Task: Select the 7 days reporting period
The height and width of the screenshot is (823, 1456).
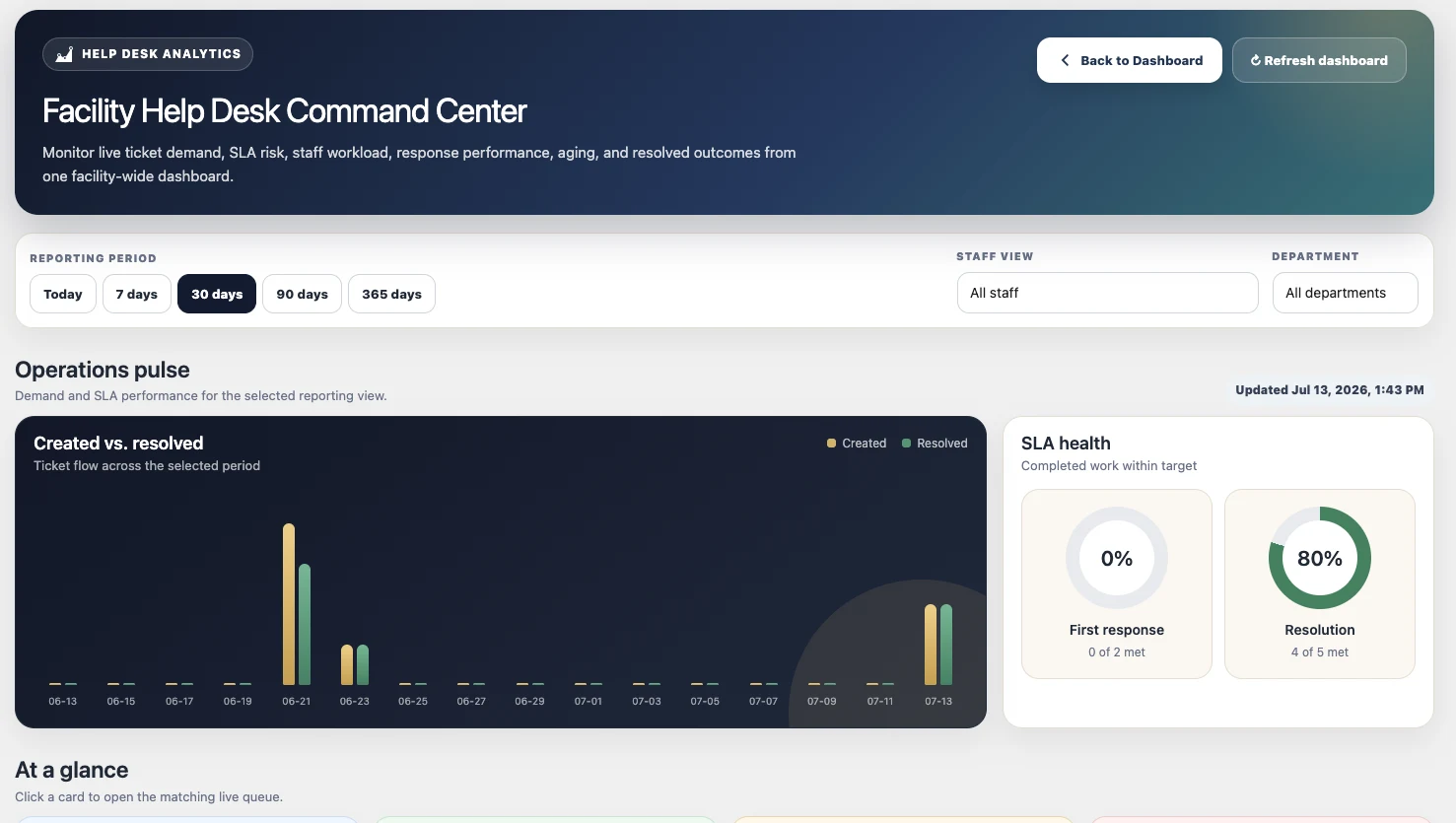Action: (x=137, y=294)
